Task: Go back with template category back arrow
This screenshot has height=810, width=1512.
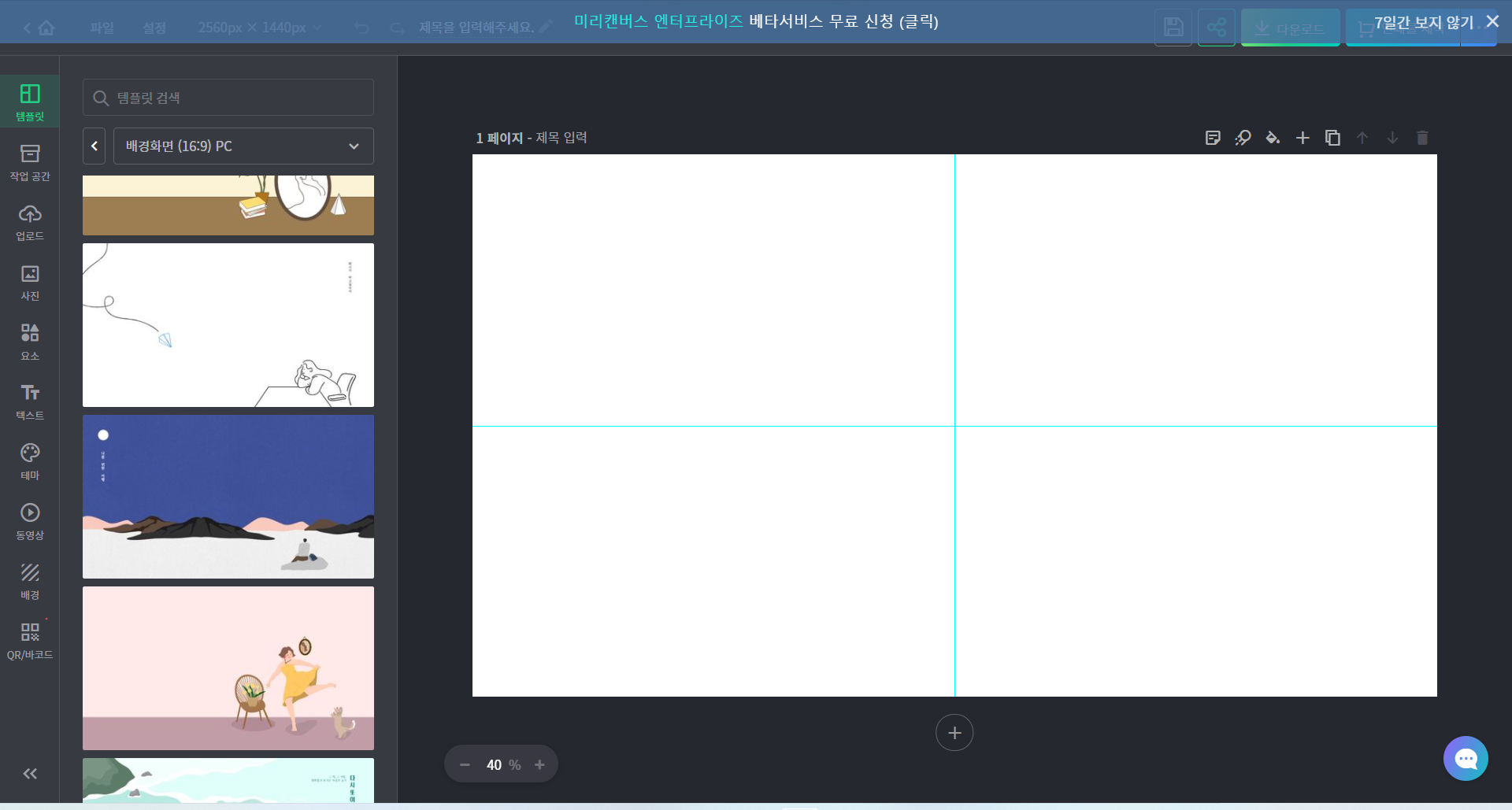Action: coord(94,146)
